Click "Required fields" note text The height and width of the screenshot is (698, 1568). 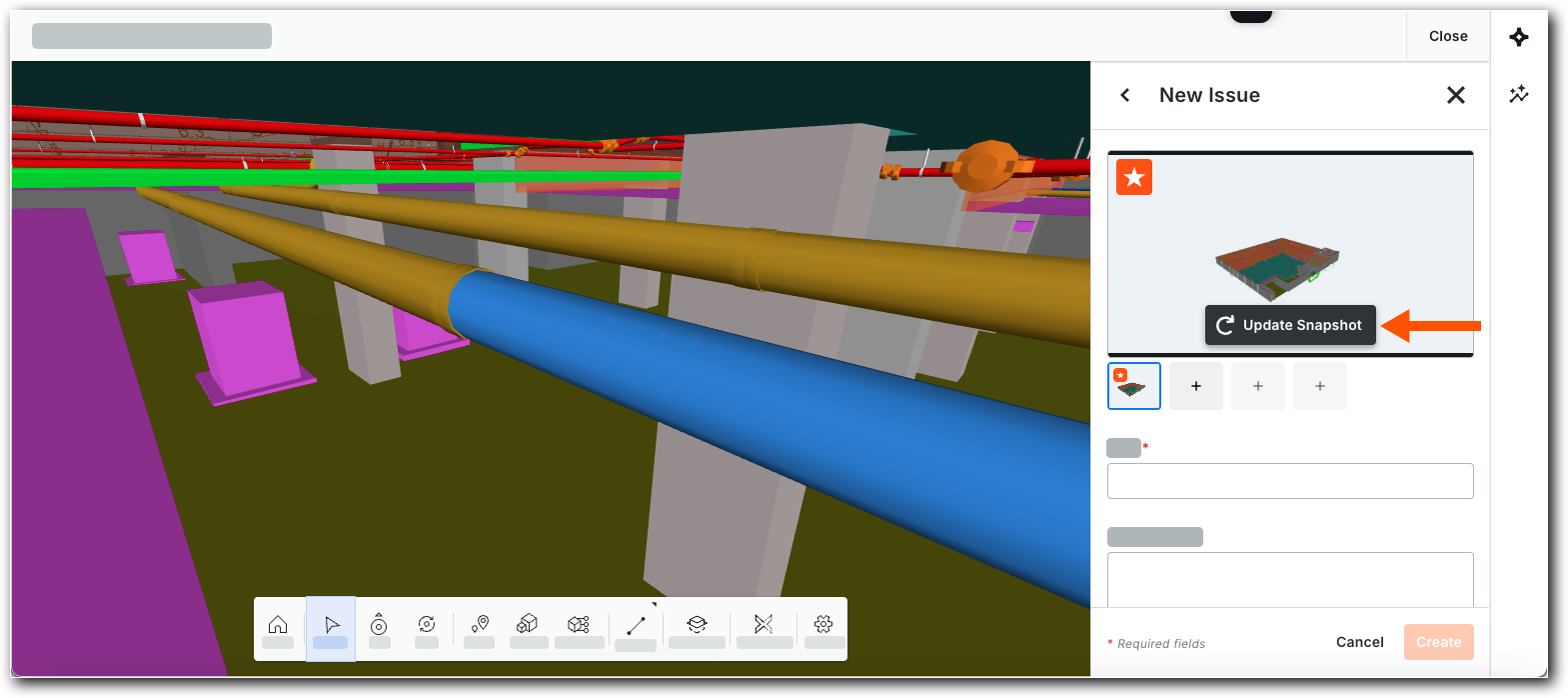point(1161,644)
